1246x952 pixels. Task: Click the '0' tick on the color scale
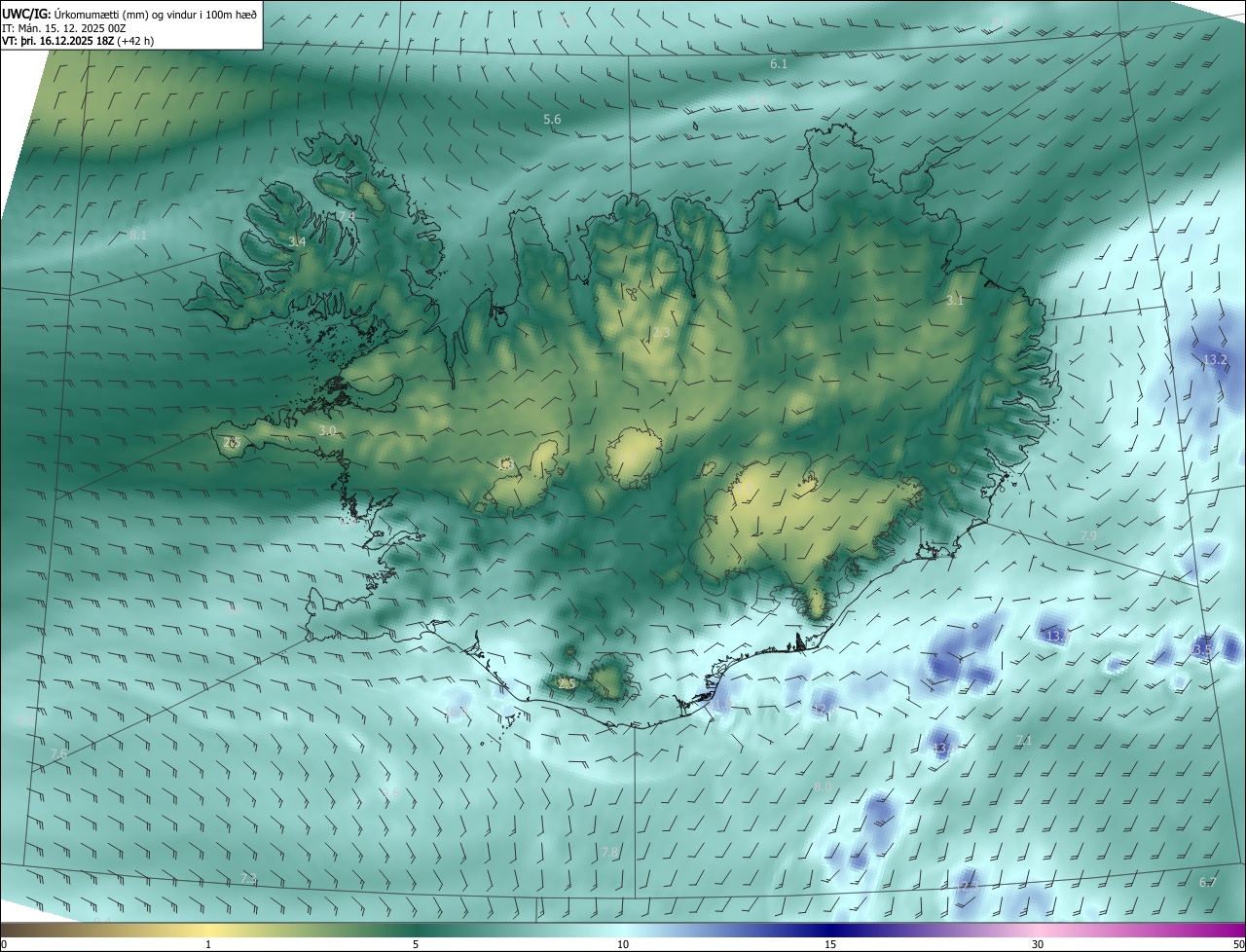coord(4,945)
